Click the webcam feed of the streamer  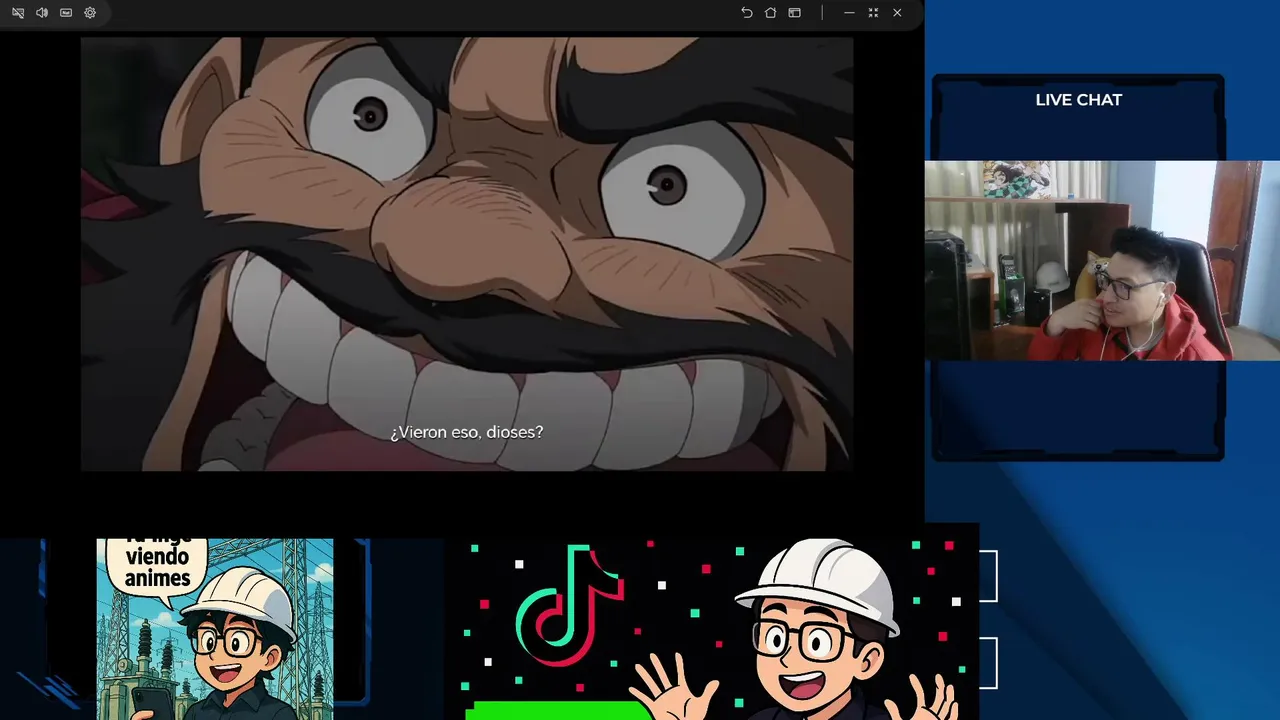(x=1102, y=260)
